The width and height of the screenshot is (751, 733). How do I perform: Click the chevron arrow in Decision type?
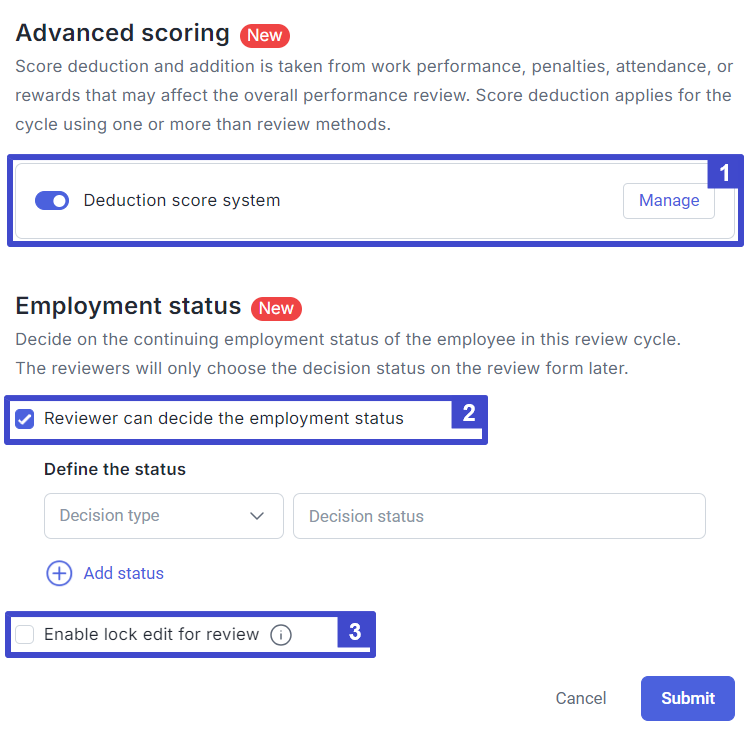(257, 516)
